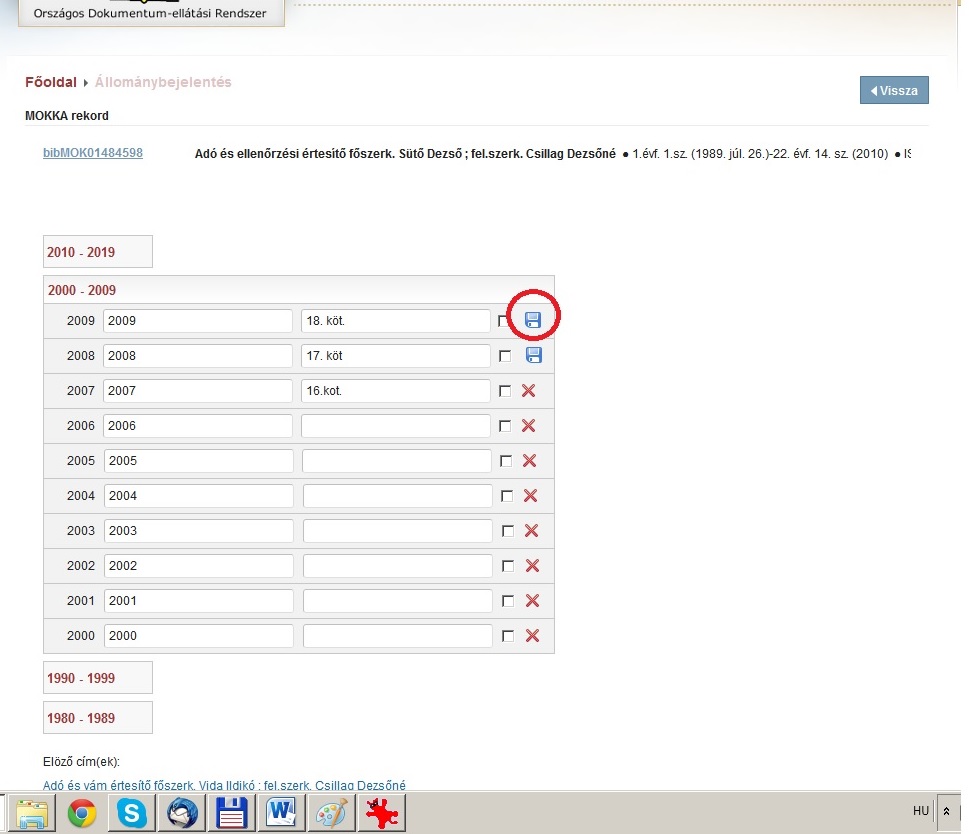Viewport: 969px width, 834px height.
Task: Open the bibMOK01484598 record link
Action: tap(93, 153)
